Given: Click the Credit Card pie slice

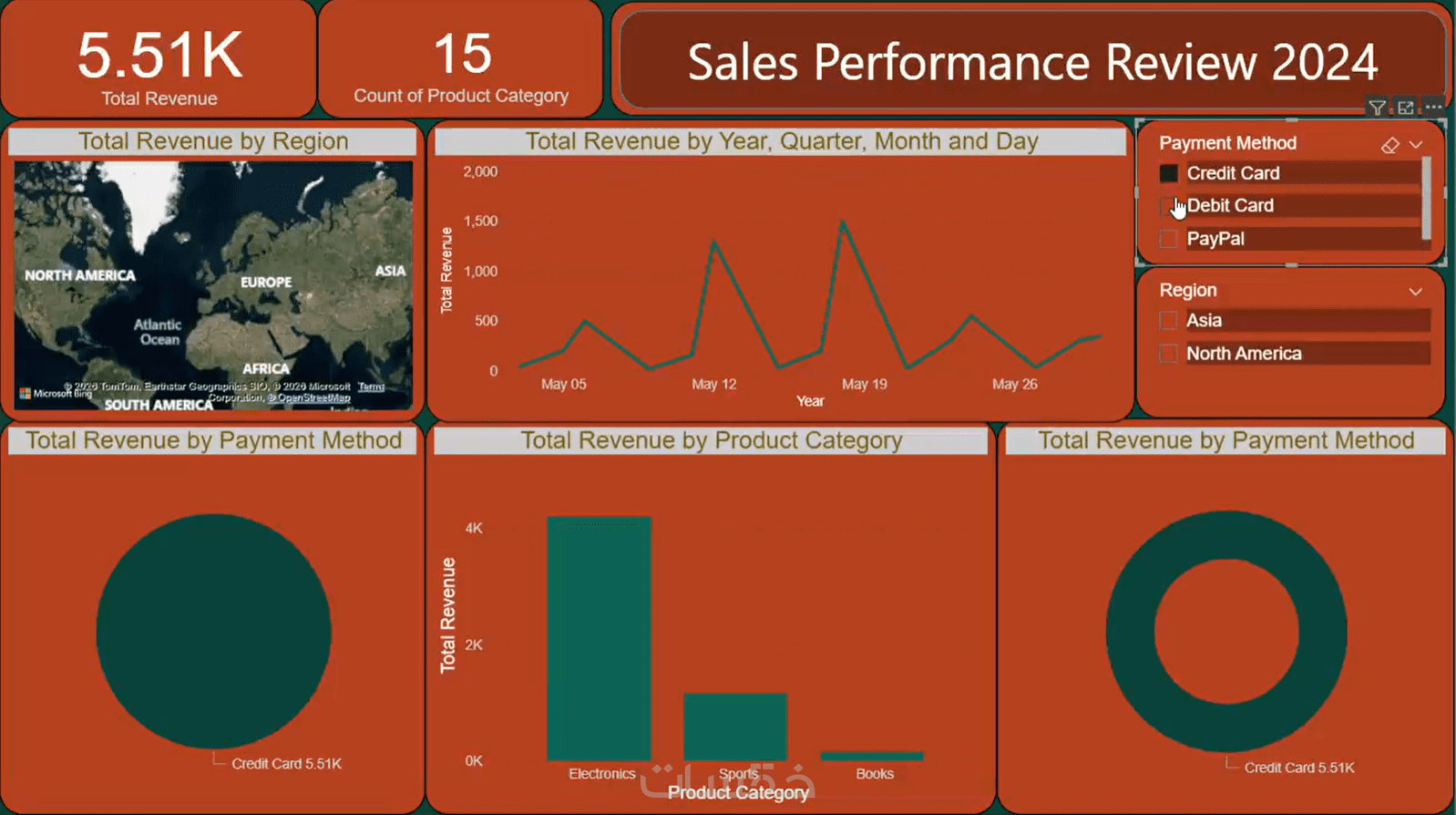Looking at the screenshot, I should [214, 632].
